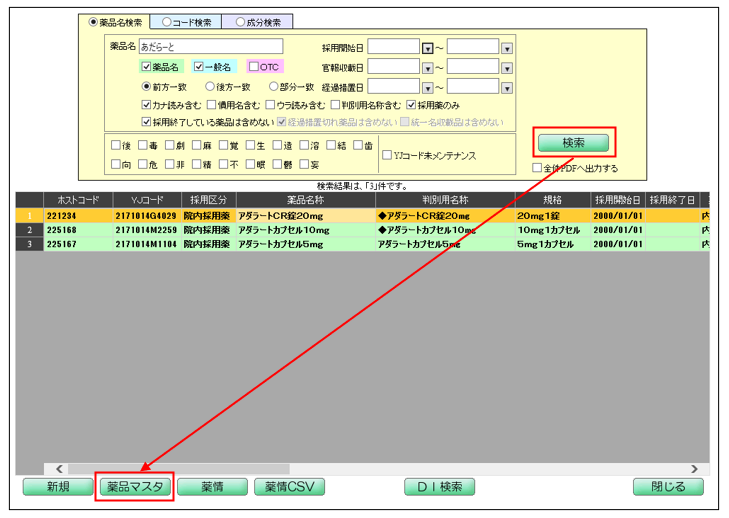Switch to the 成分検索 tab
This screenshot has height=518, width=729.
click(258, 21)
